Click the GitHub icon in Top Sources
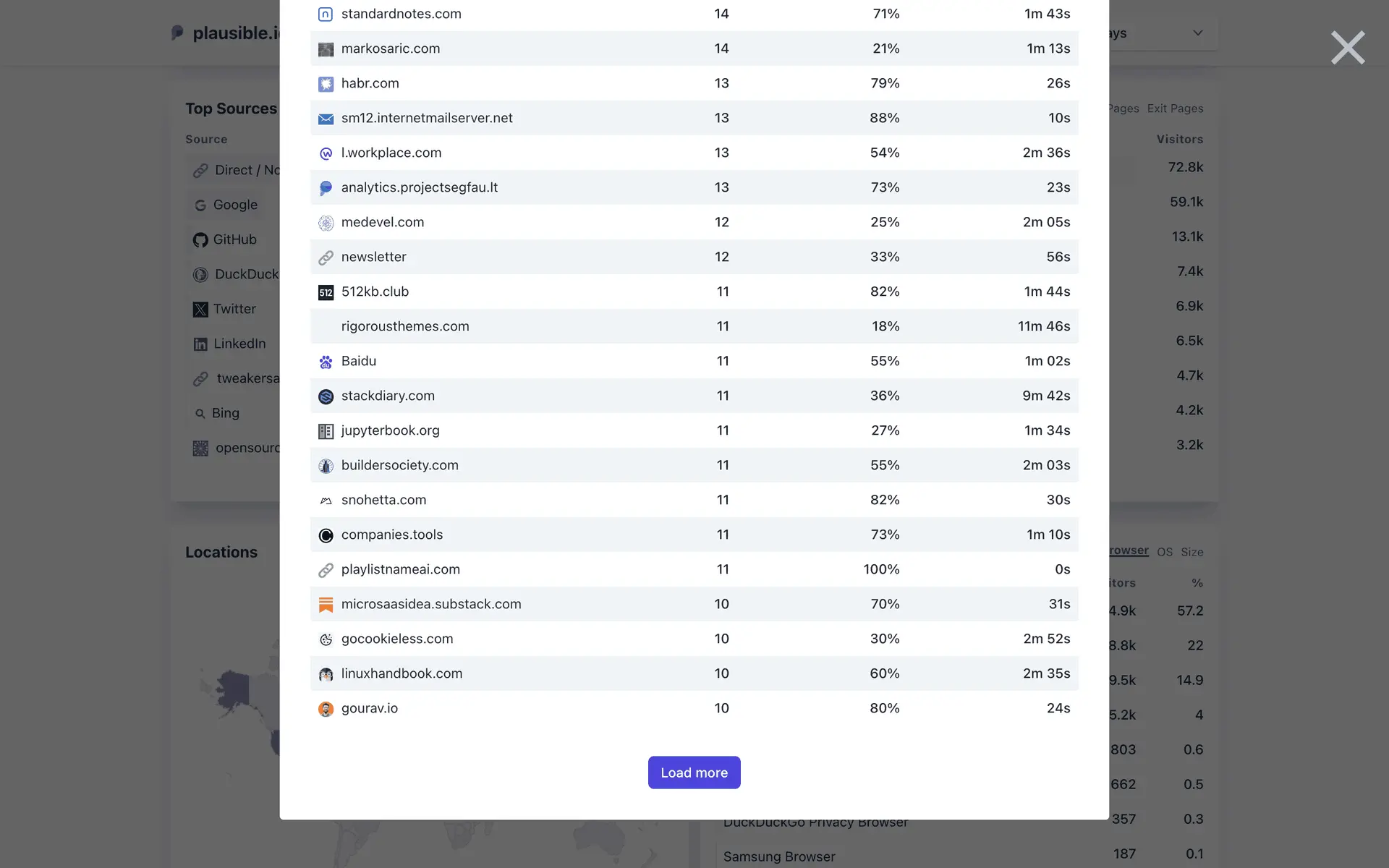Screen dimensions: 1389x868 [x=200, y=240]
